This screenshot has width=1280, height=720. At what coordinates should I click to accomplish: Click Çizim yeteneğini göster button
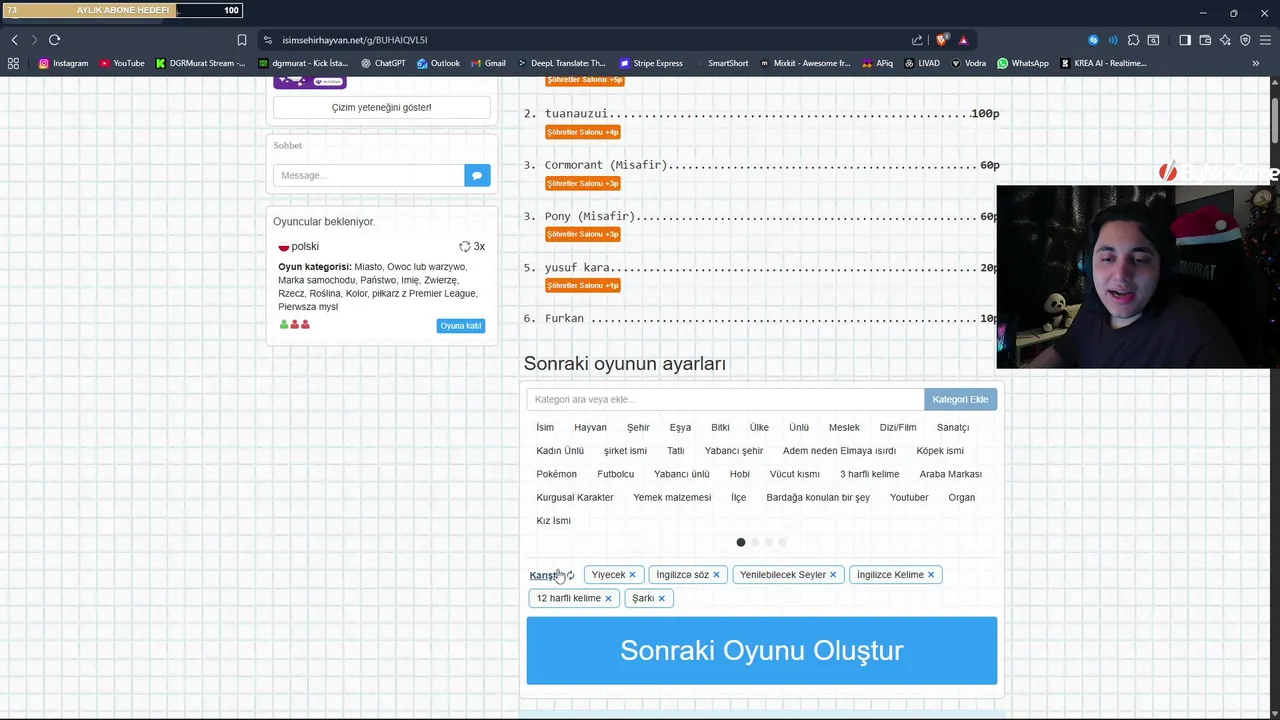tap(382, 107)
